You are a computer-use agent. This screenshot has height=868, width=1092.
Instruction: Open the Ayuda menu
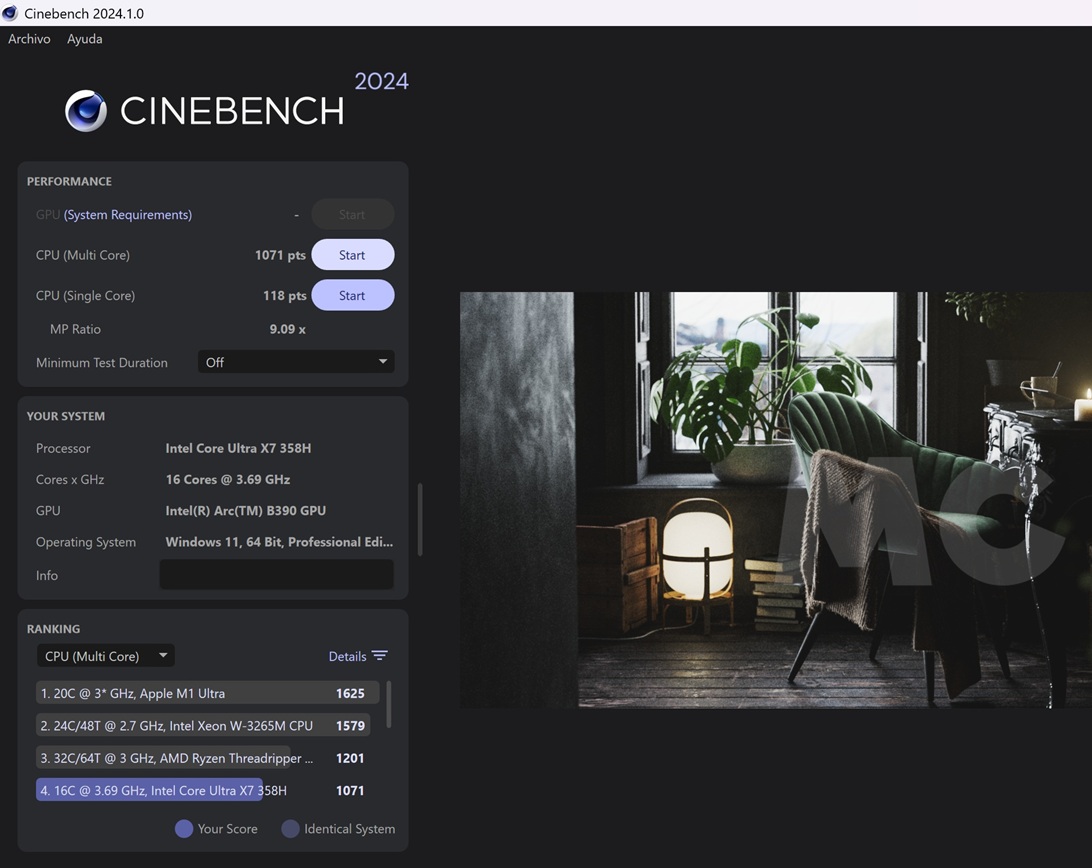84,39
